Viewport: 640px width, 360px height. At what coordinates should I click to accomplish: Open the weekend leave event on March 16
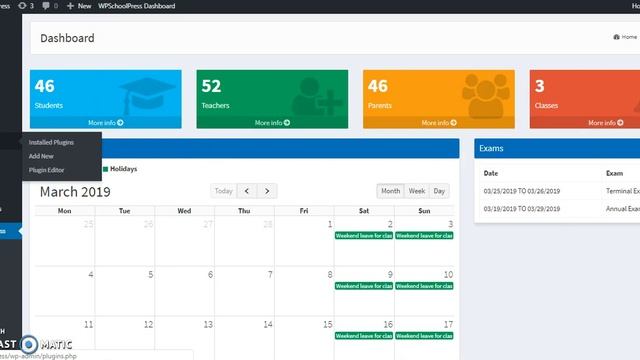[364, 336]
